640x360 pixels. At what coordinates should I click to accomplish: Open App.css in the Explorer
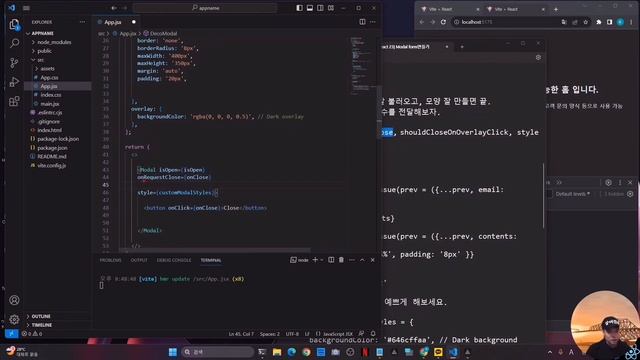coord(49,78)
